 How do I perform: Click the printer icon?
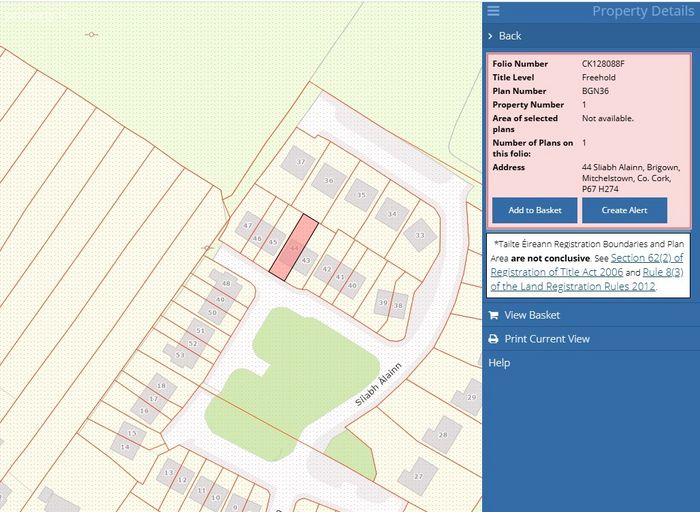493,339
